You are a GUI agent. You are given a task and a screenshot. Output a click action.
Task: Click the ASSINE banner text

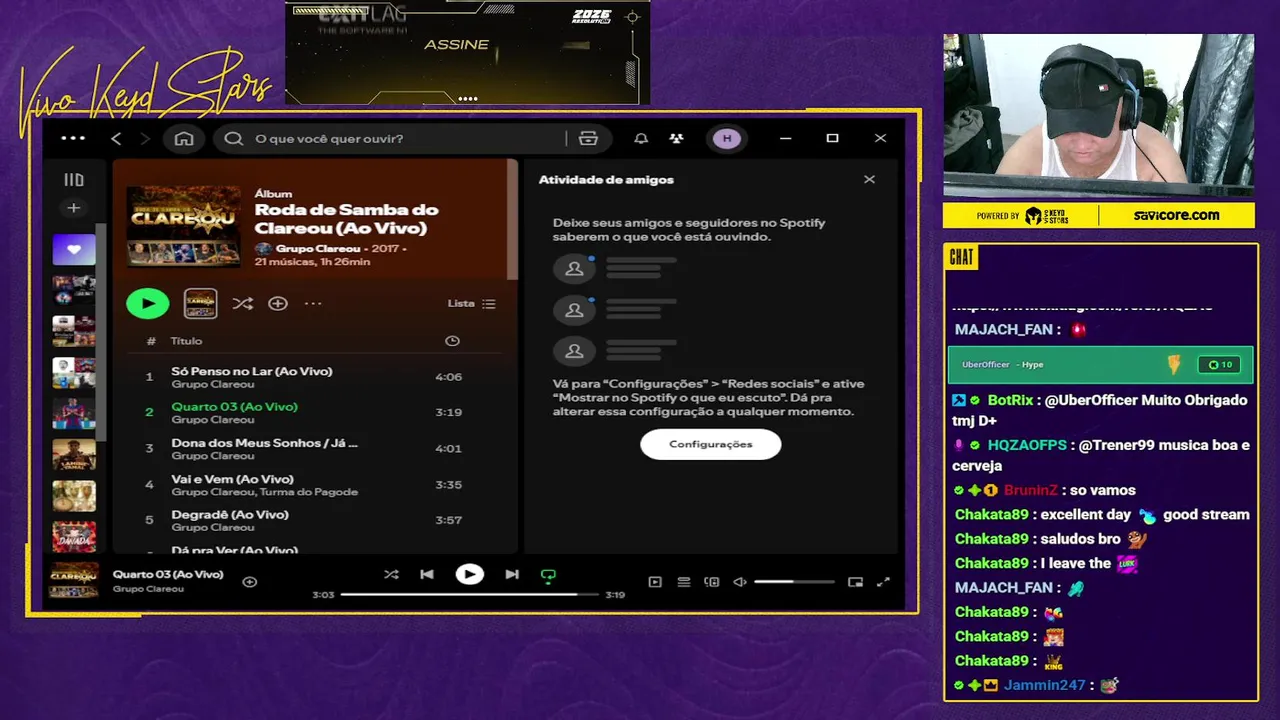pyautogui.click(x=456, y=45)
